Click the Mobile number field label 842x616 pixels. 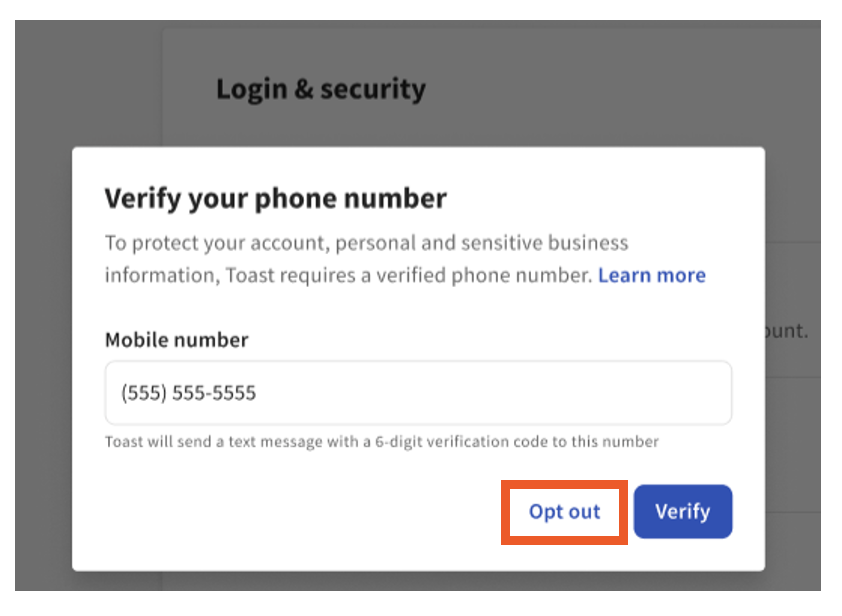click(x=176, y=340)
